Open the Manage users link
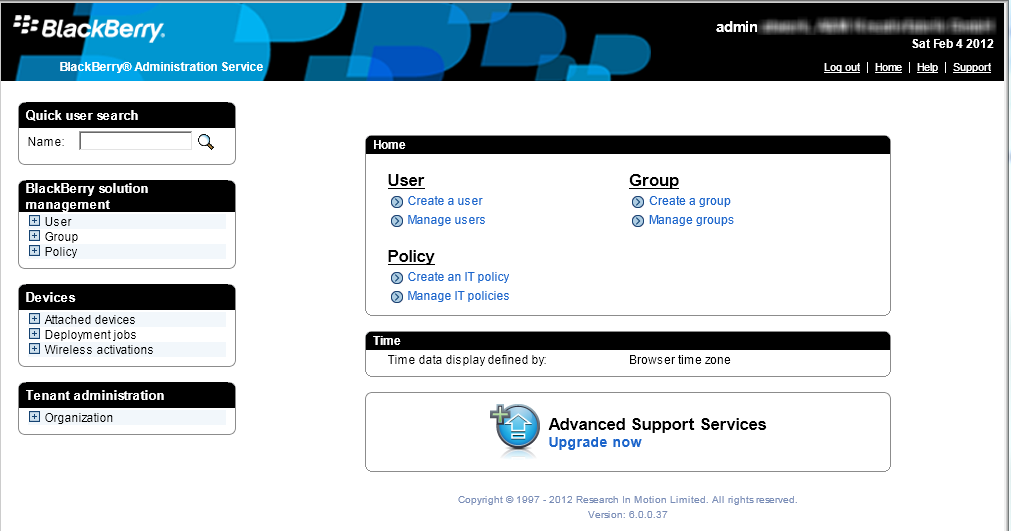1011x531 pixels. click(446, 220)
